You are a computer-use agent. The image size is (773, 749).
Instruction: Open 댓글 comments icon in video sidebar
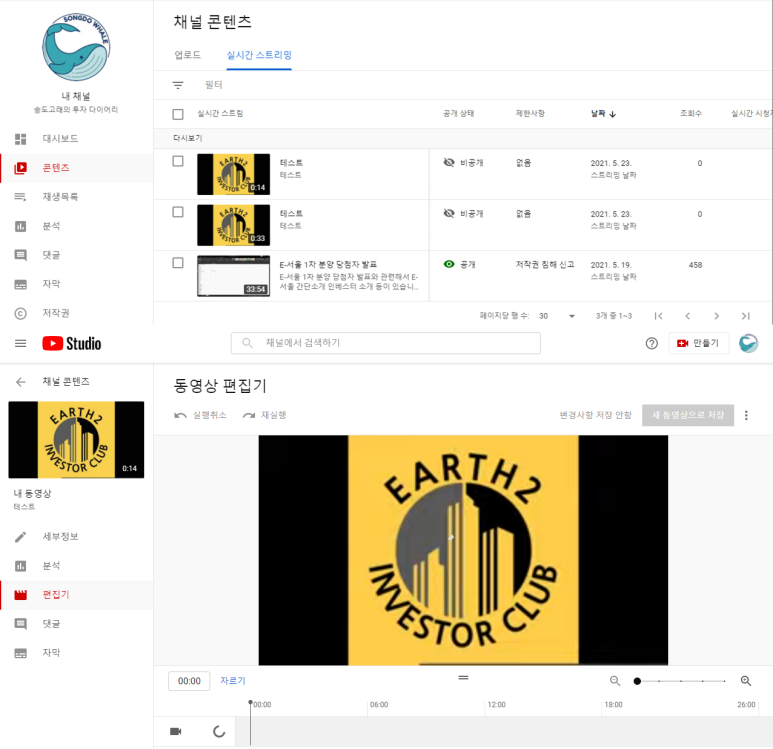pos(21,624)
